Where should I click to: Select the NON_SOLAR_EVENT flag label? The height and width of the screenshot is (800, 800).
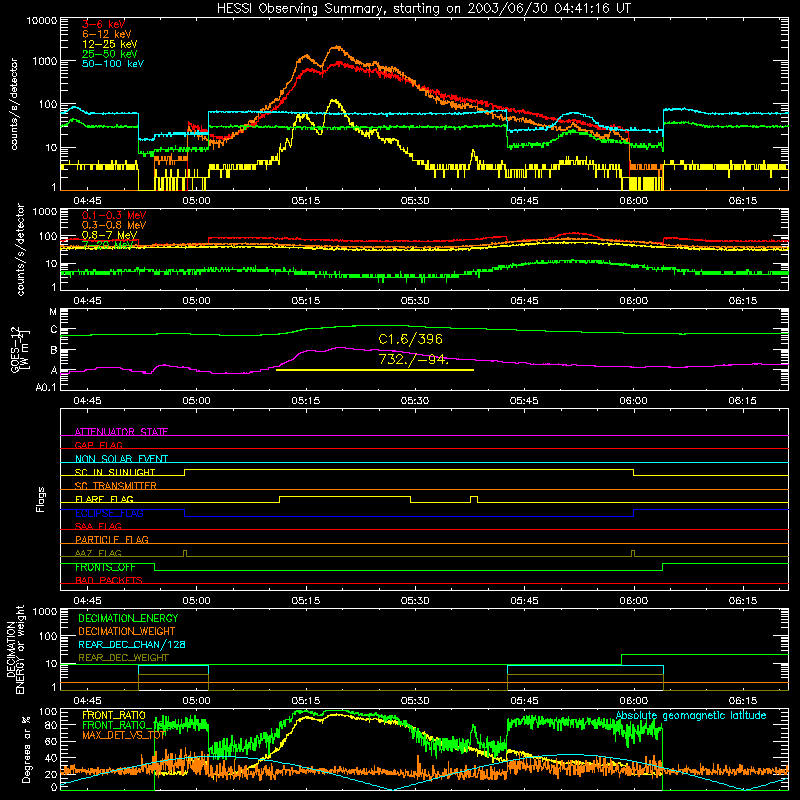click(121, 459)
